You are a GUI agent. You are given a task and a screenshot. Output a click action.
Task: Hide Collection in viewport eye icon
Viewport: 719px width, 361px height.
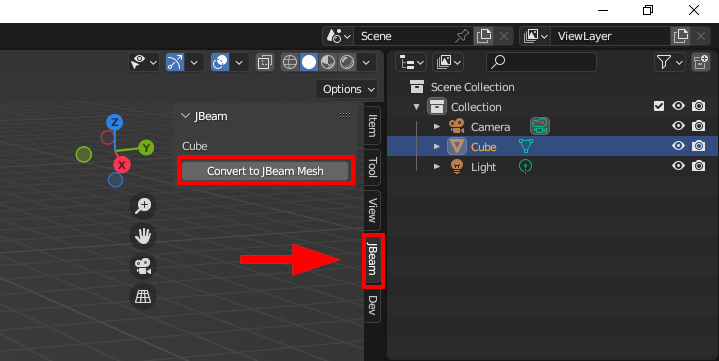[x=679, y=106]
